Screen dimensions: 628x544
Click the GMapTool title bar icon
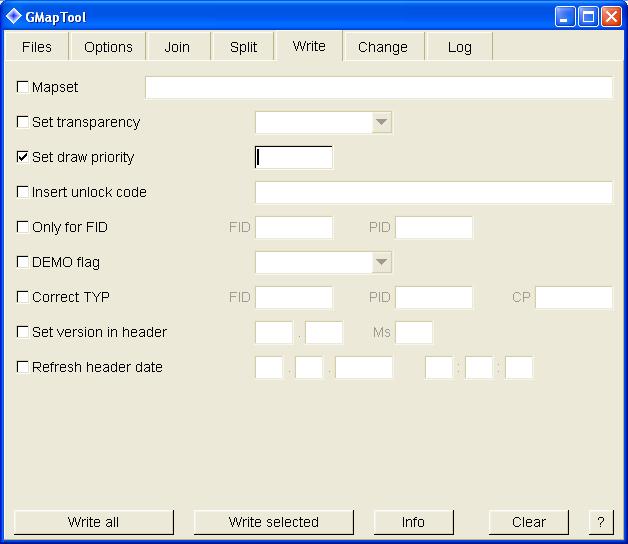point(14,16)
